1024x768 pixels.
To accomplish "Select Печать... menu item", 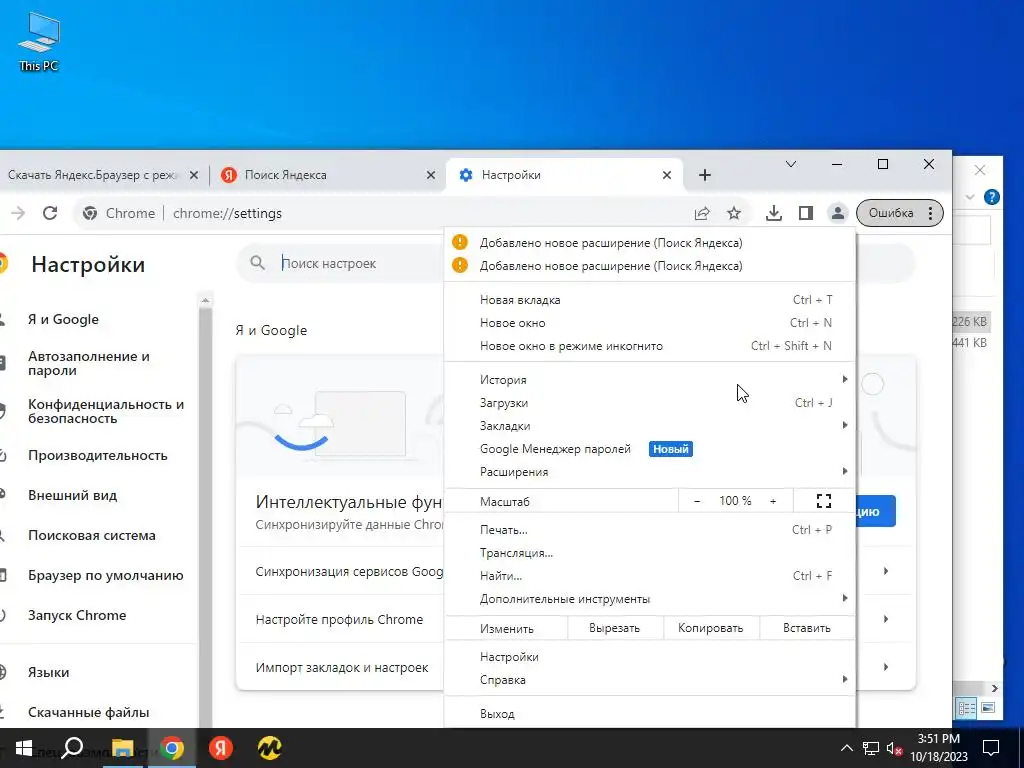I will [x=650, y=530].
